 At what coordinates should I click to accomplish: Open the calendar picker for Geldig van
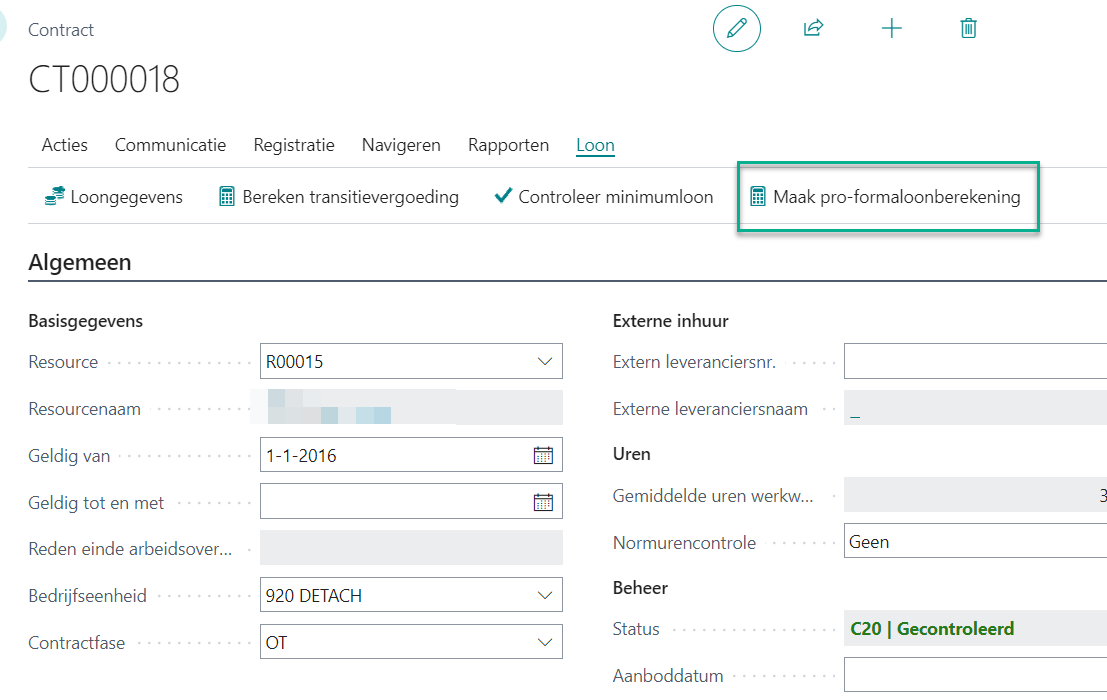point(543,456)
